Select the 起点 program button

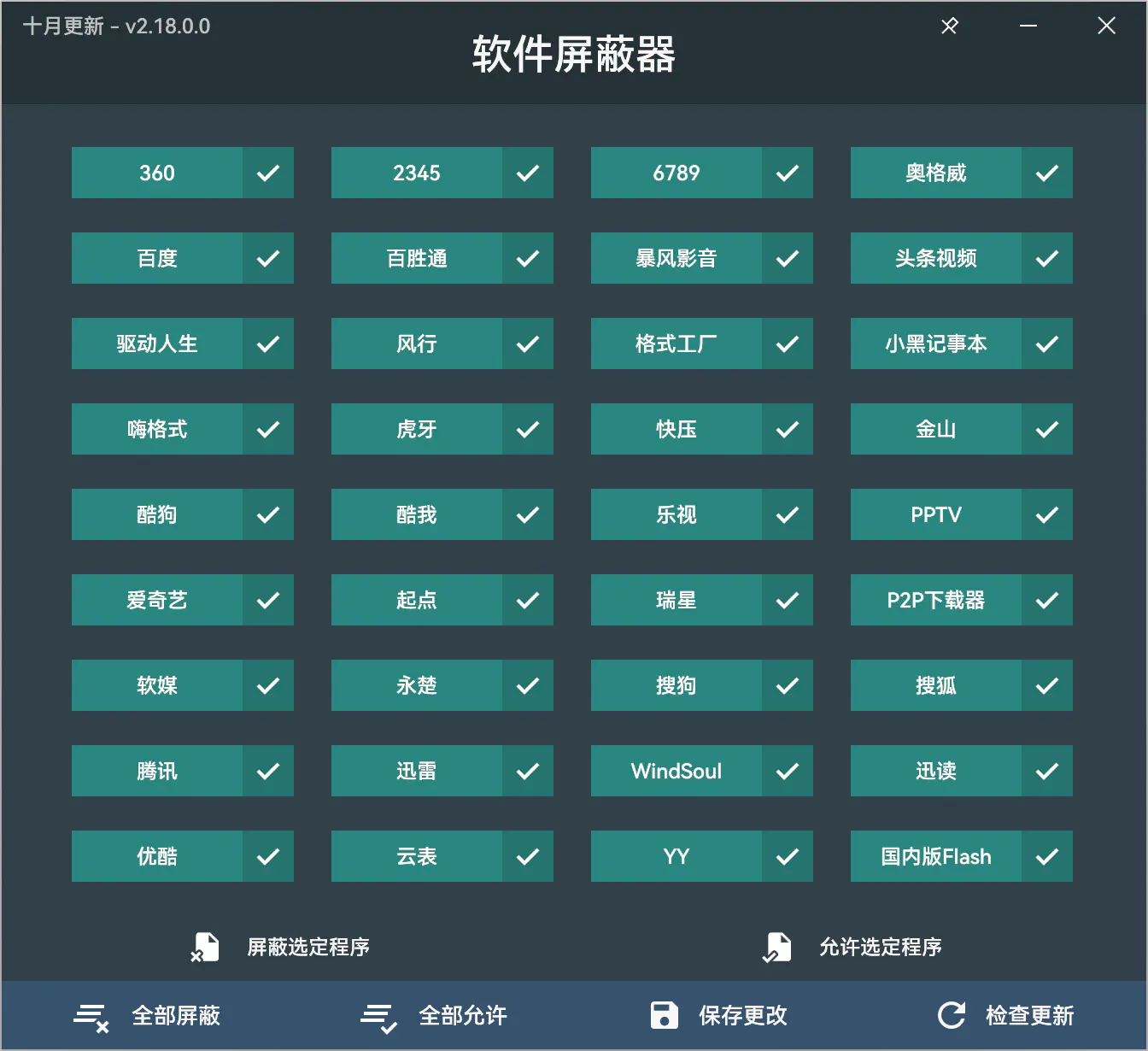pos(417,600)
